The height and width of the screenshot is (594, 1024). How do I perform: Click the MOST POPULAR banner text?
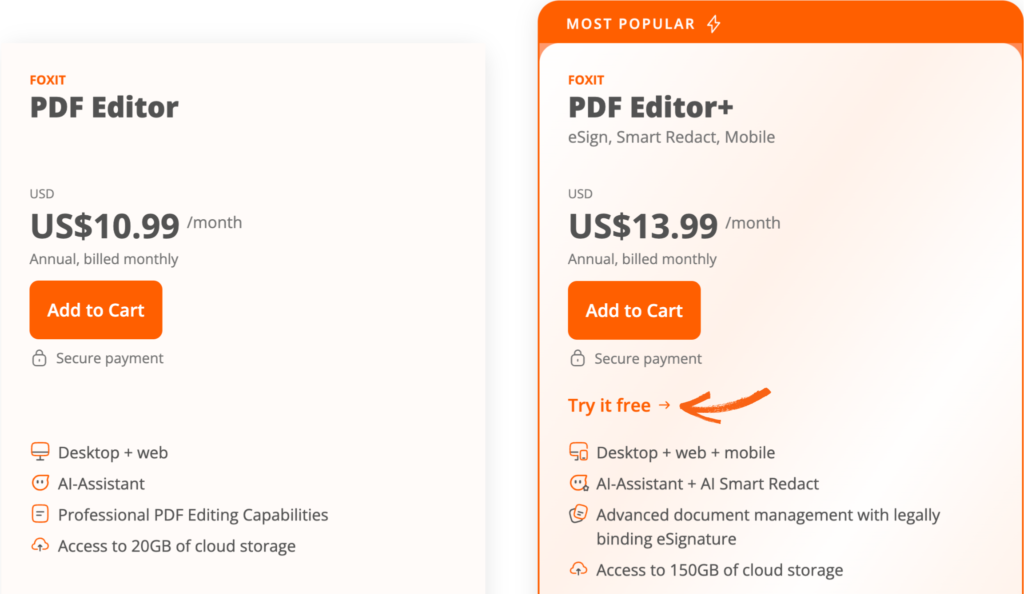[631, 24]
